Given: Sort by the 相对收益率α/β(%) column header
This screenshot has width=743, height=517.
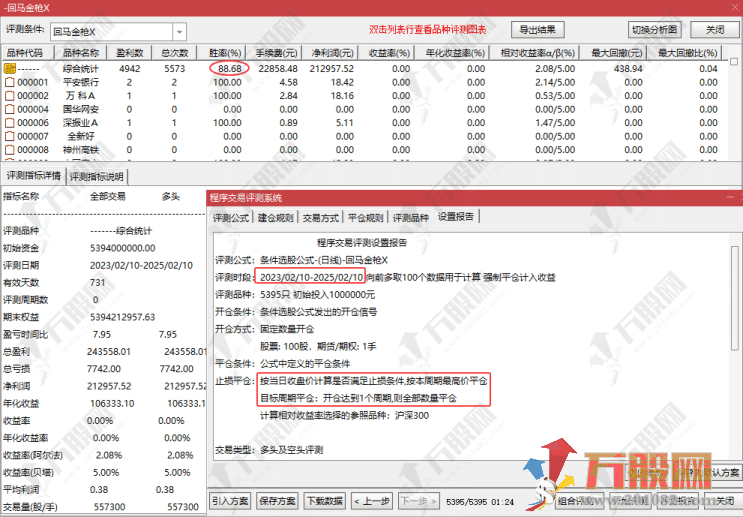Looking at the screenshot, I should pyautogui.click(x=537, y=53).
